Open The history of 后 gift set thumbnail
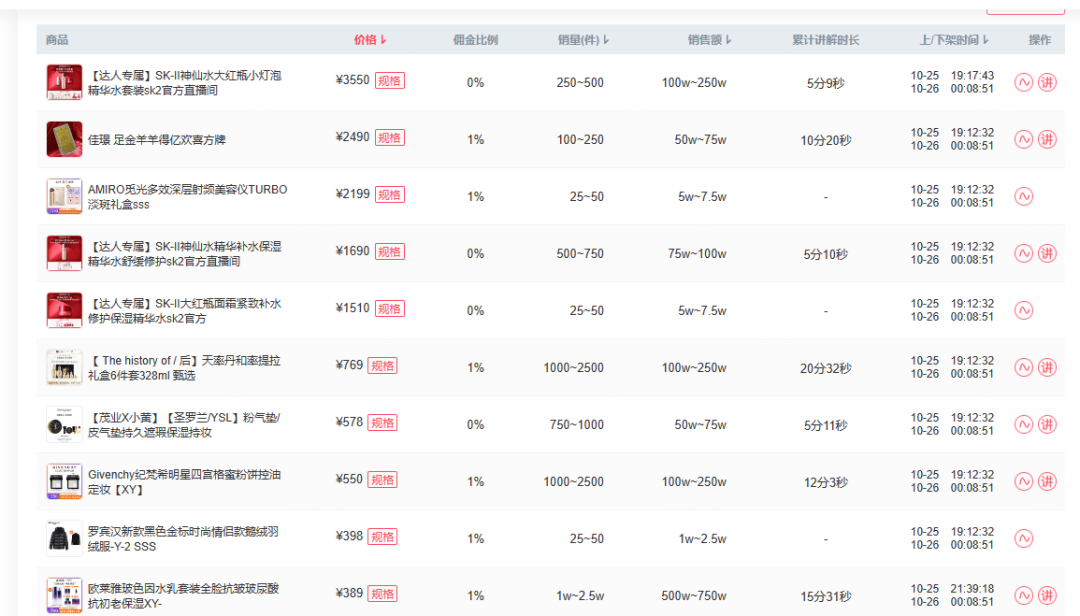 click(x=64, y=367)
